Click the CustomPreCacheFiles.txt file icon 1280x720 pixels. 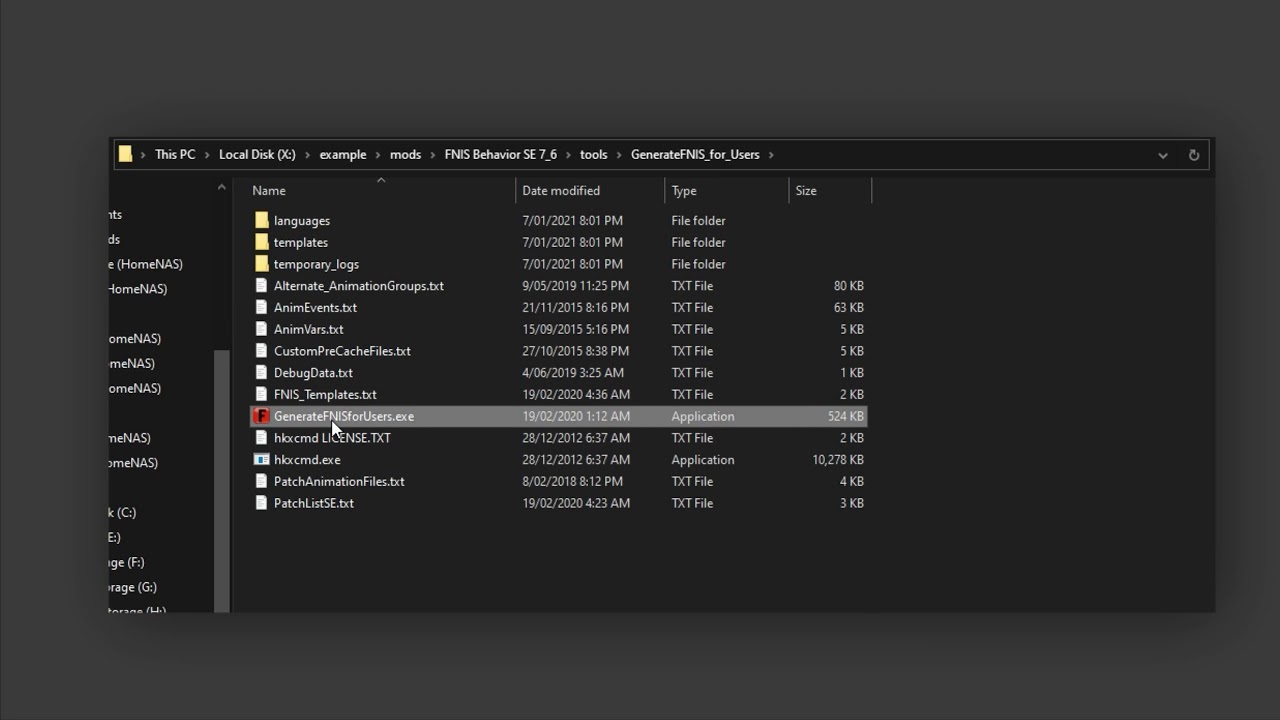tap(262, 351)
